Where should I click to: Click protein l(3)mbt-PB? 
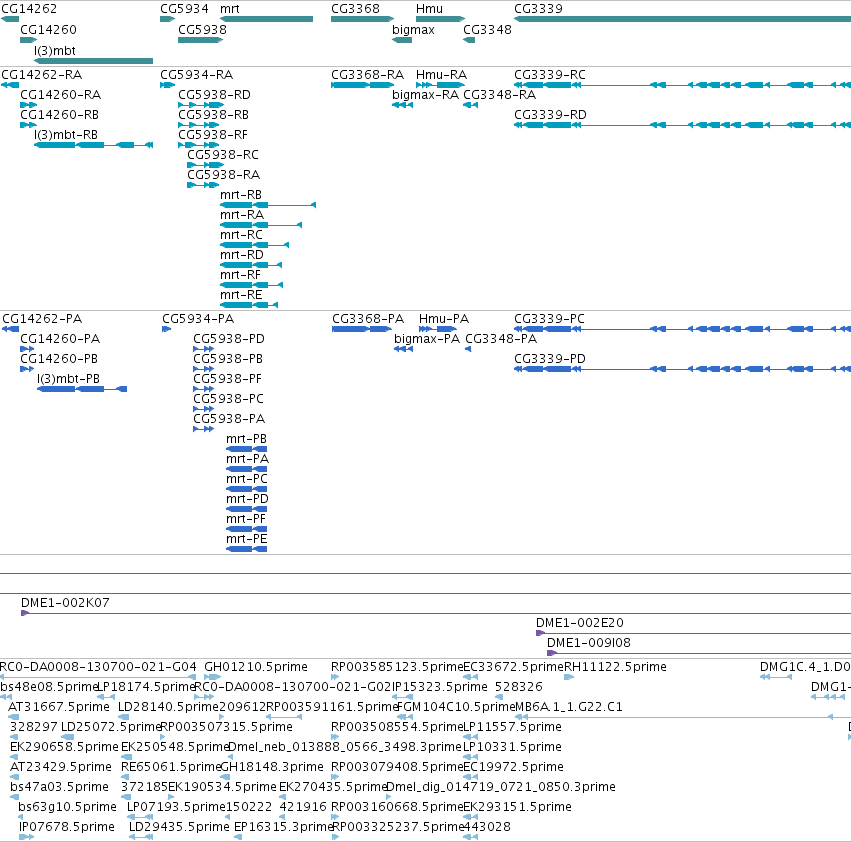82,389
